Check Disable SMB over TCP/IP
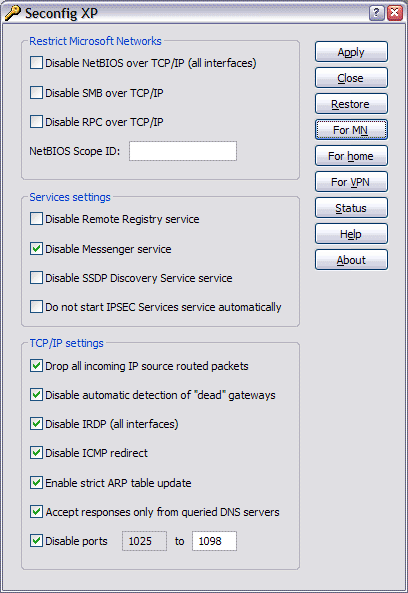 36,93
